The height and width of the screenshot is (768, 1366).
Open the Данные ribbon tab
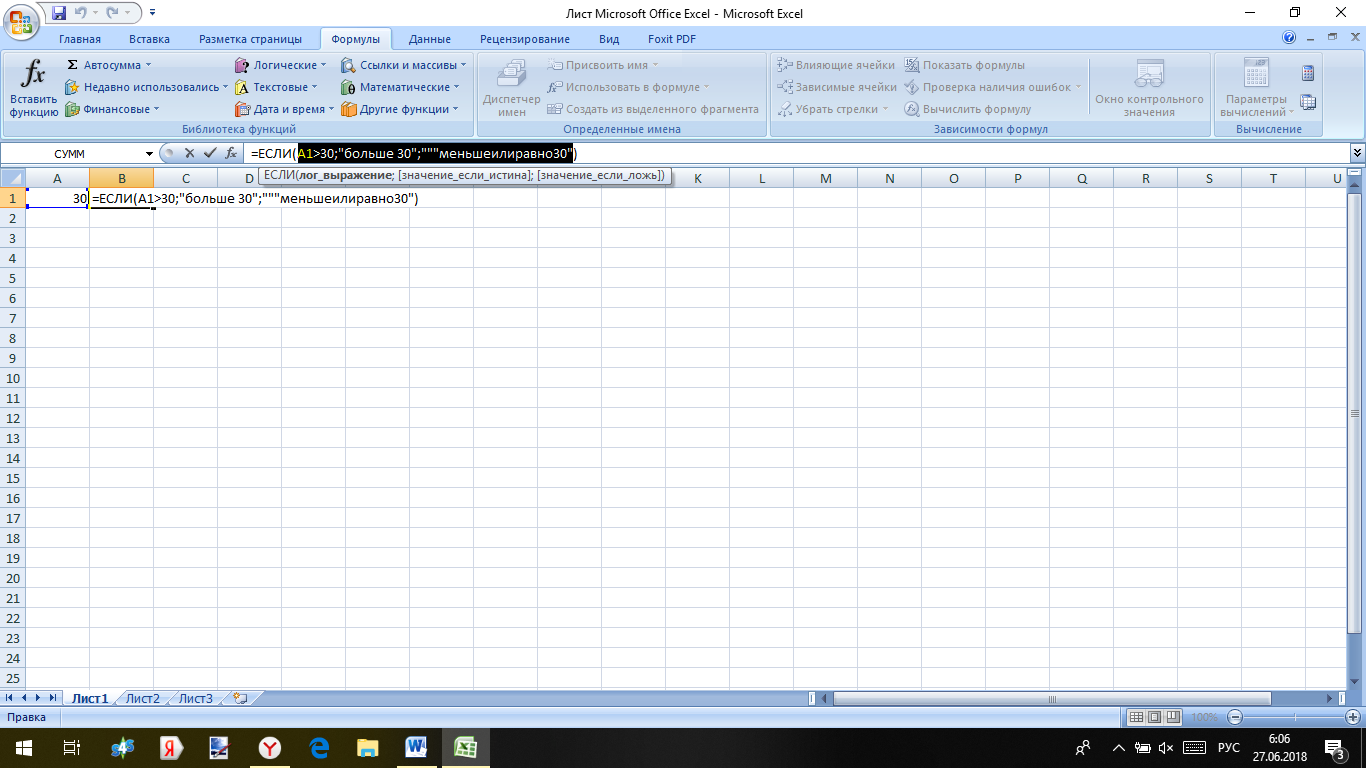tap(429, 39)
